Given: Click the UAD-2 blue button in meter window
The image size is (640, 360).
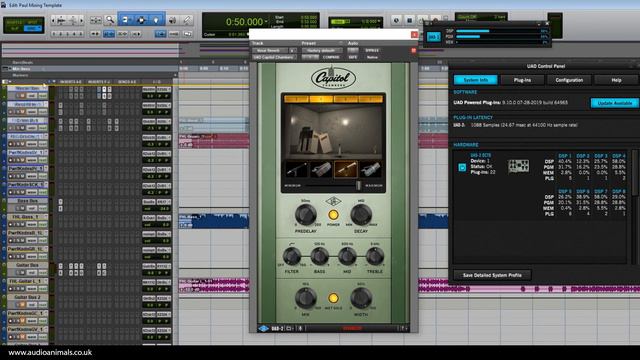Looking at the screenshot, I should pyautogui.click(x=433, y=37).
